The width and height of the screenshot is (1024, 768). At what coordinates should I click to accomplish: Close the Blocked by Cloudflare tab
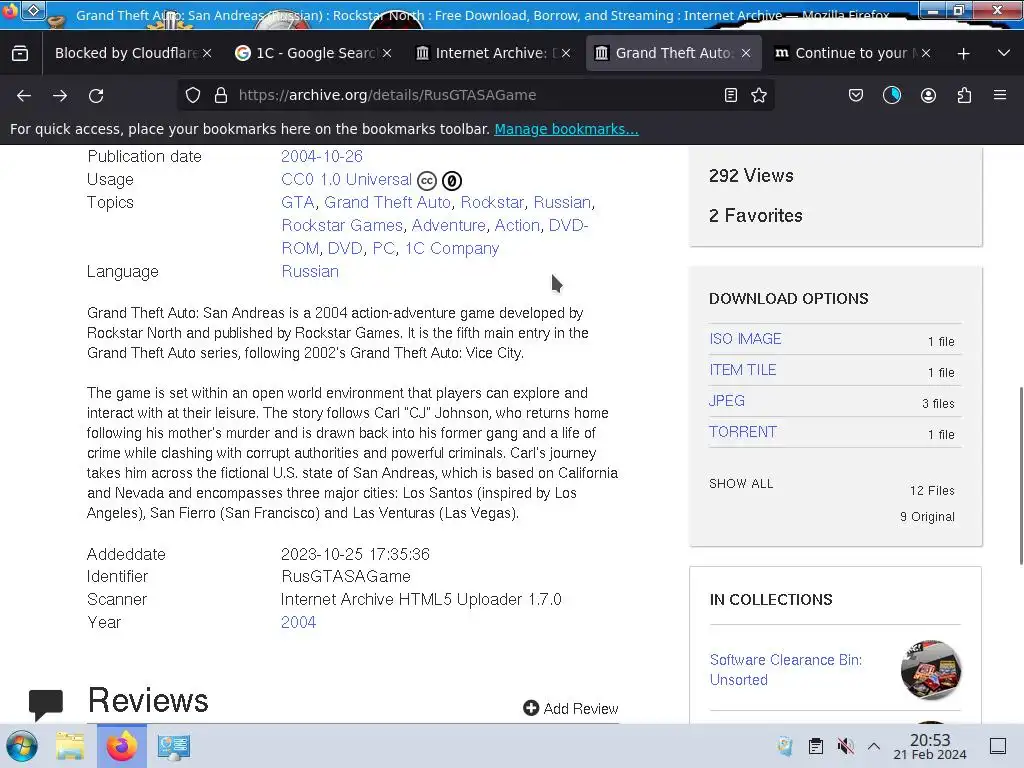pos(207,54)
